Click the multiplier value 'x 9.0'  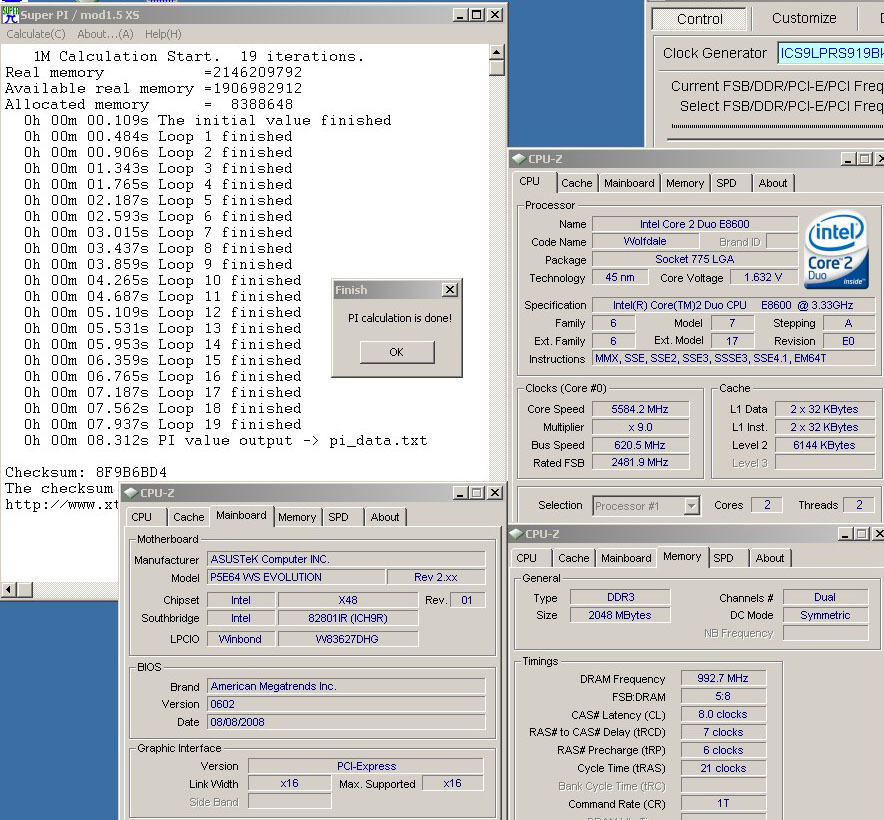click(640, 427)
